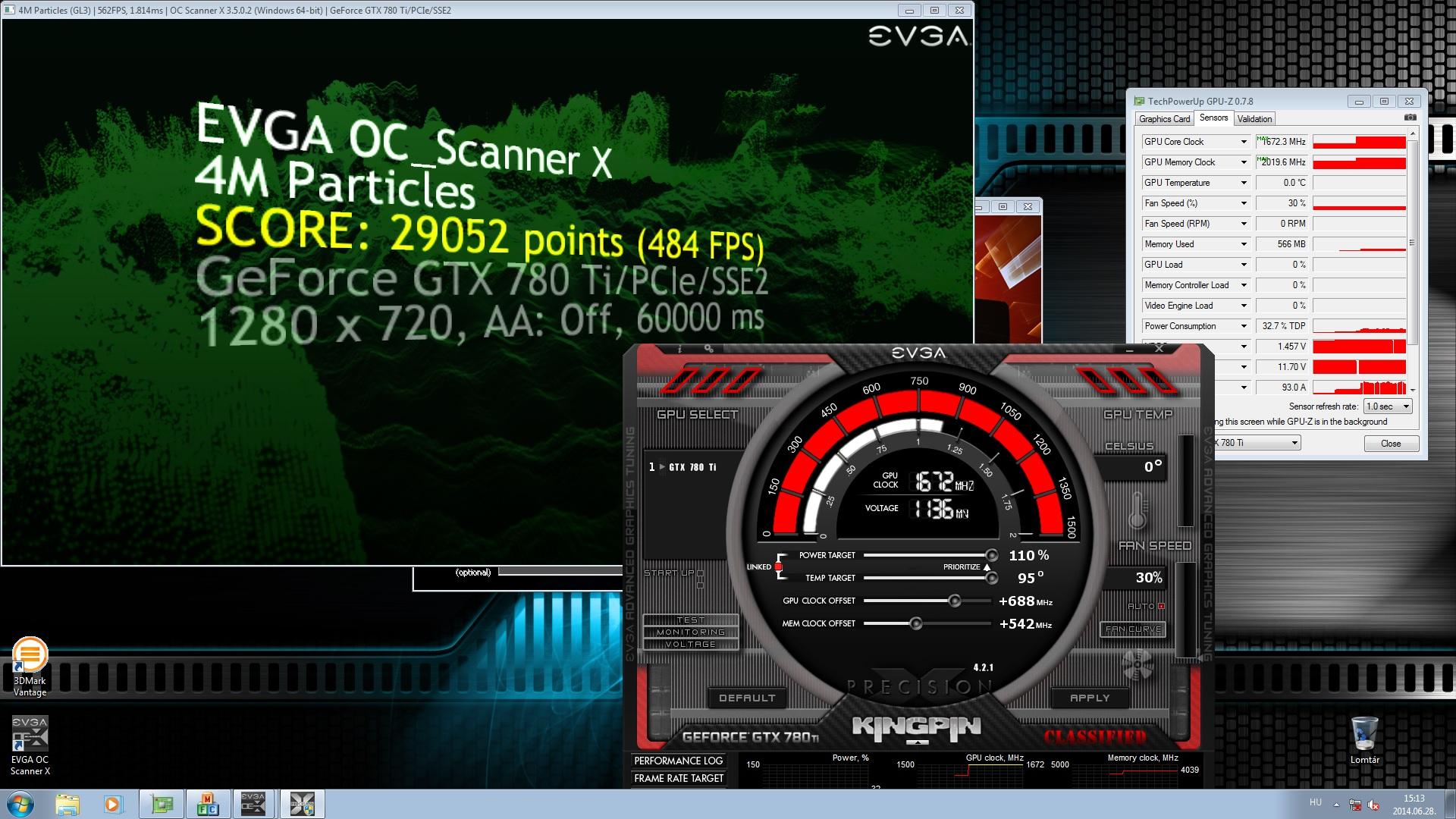Open Precision X settings gears icon
This screenshot has width=1456, height=819.
pyautogui.click(x=708, y=349)
